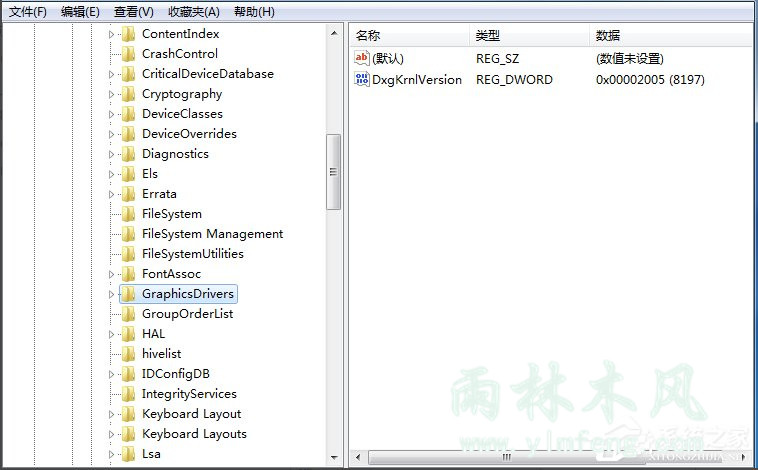758x470 pixels.
Task: Click the Diagnostics folder icon
Action: point(128,154)
